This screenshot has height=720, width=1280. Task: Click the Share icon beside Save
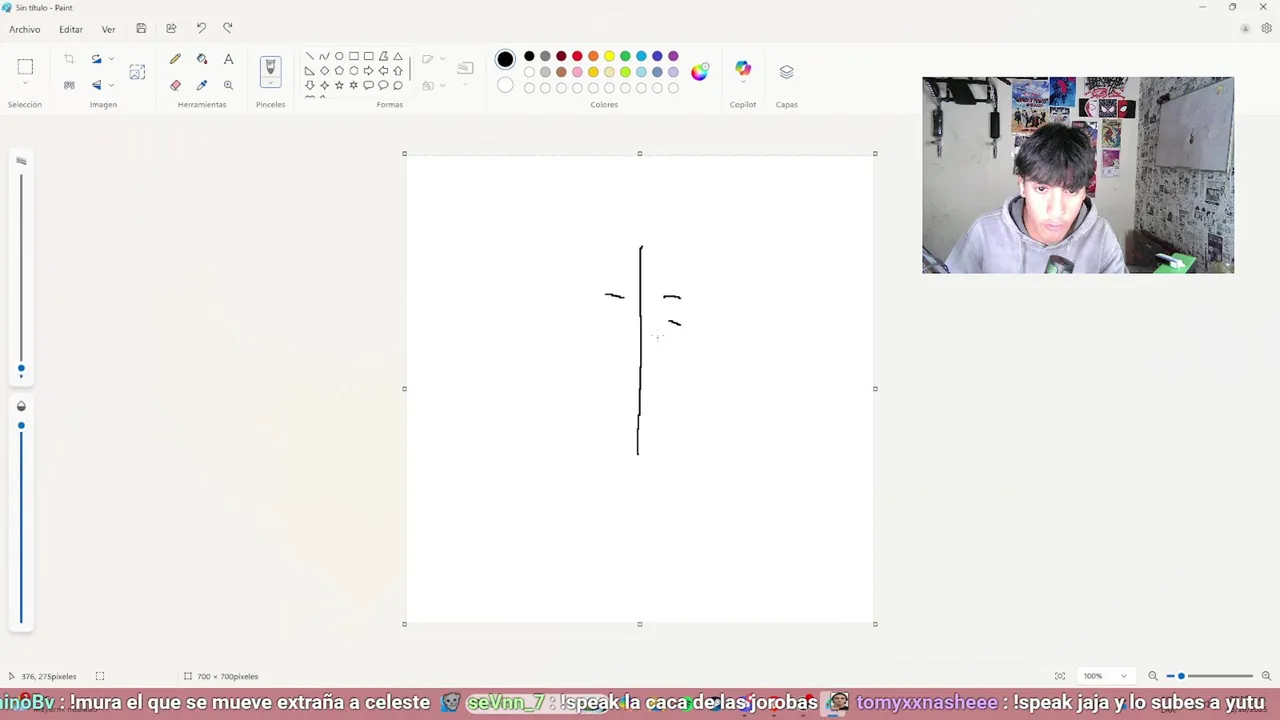171,28
